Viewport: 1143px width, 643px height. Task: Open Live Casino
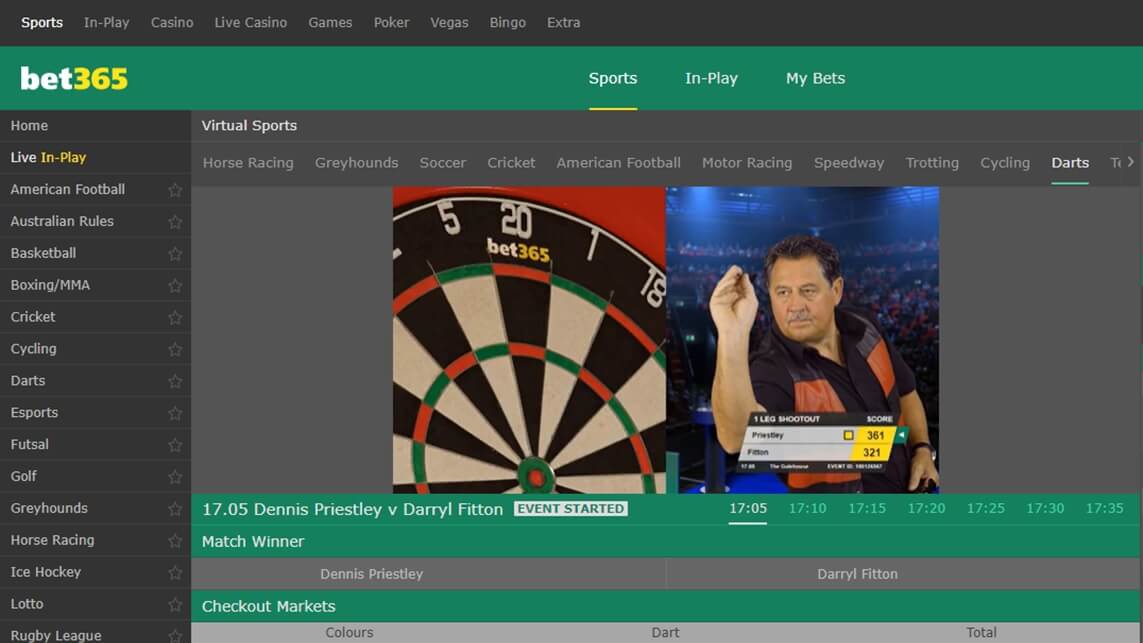pyautogui.click(x=251, y=23)
